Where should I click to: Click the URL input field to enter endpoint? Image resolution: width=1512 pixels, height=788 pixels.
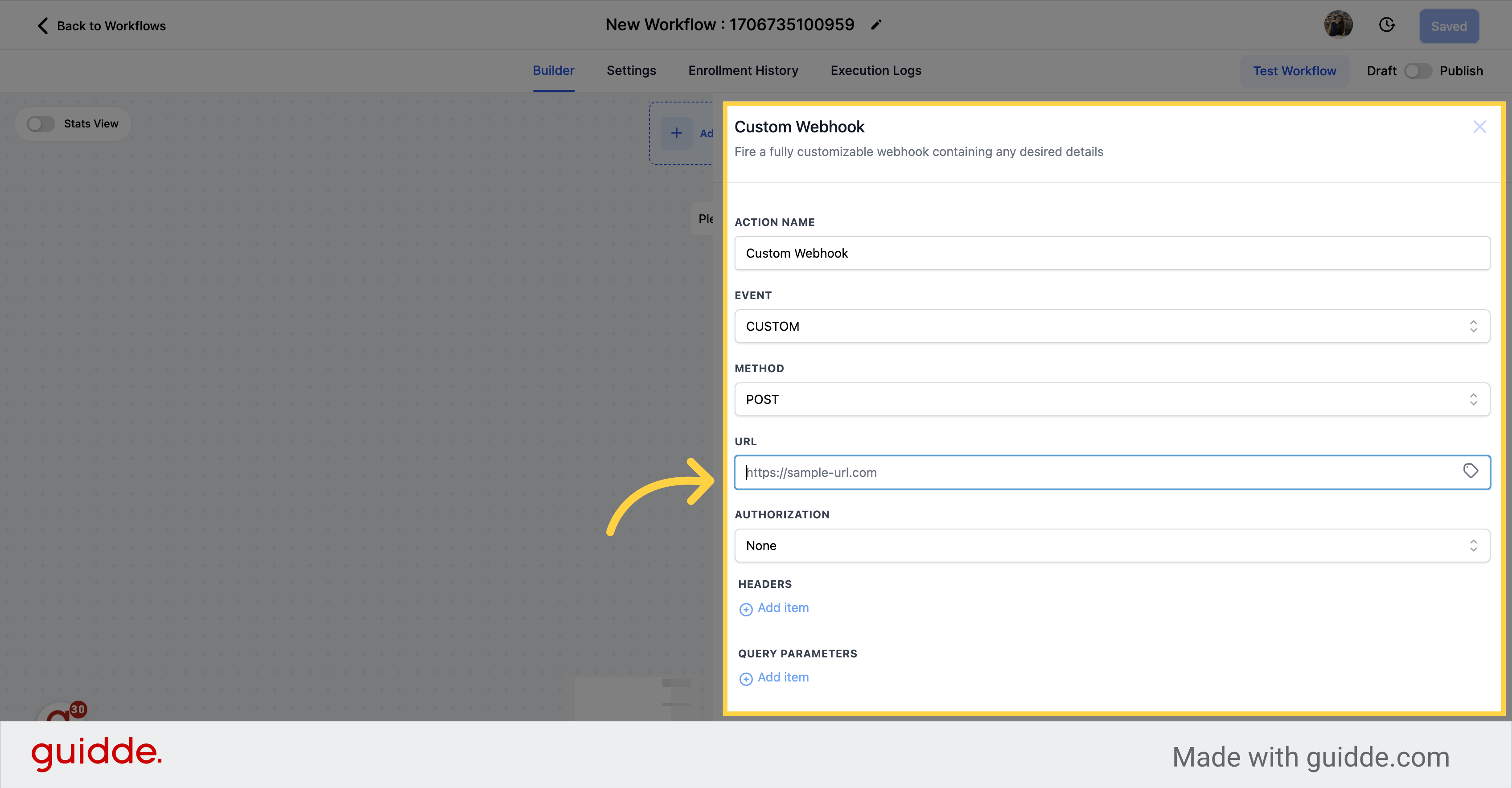[x=1112, y=472]
